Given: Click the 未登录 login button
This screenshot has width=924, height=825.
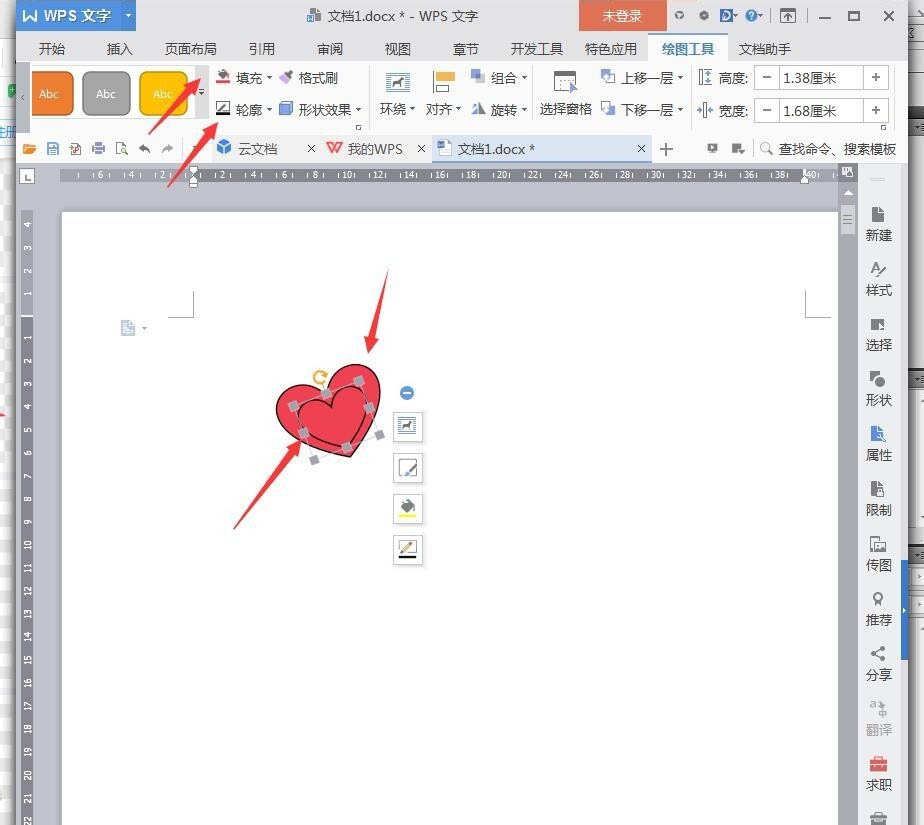Looking at the screenshot, I should [x=622, y=16].
